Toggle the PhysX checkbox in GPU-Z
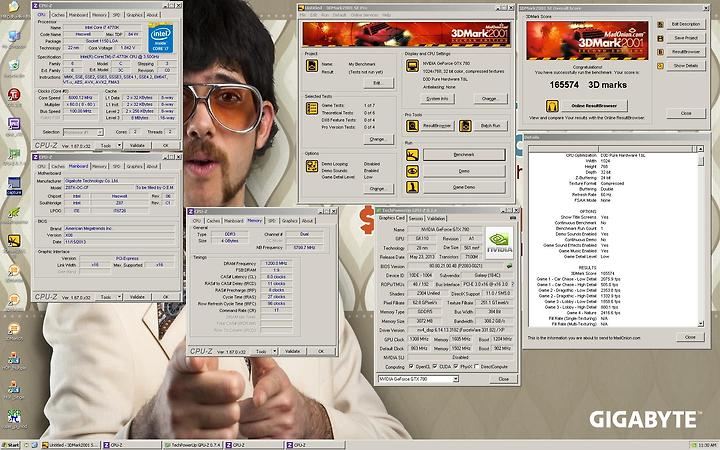 coord(456,366)
